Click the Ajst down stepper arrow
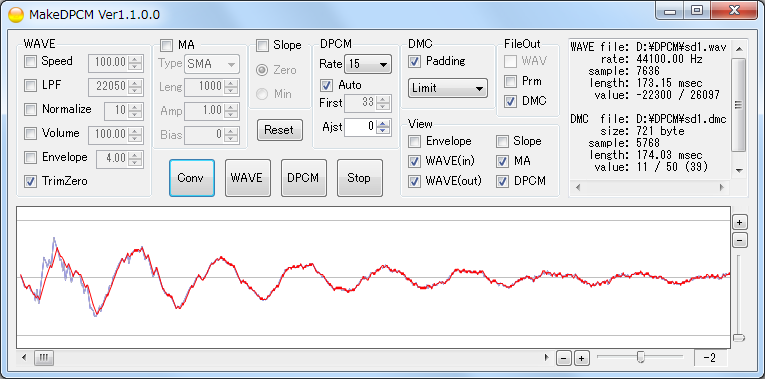 383,131
